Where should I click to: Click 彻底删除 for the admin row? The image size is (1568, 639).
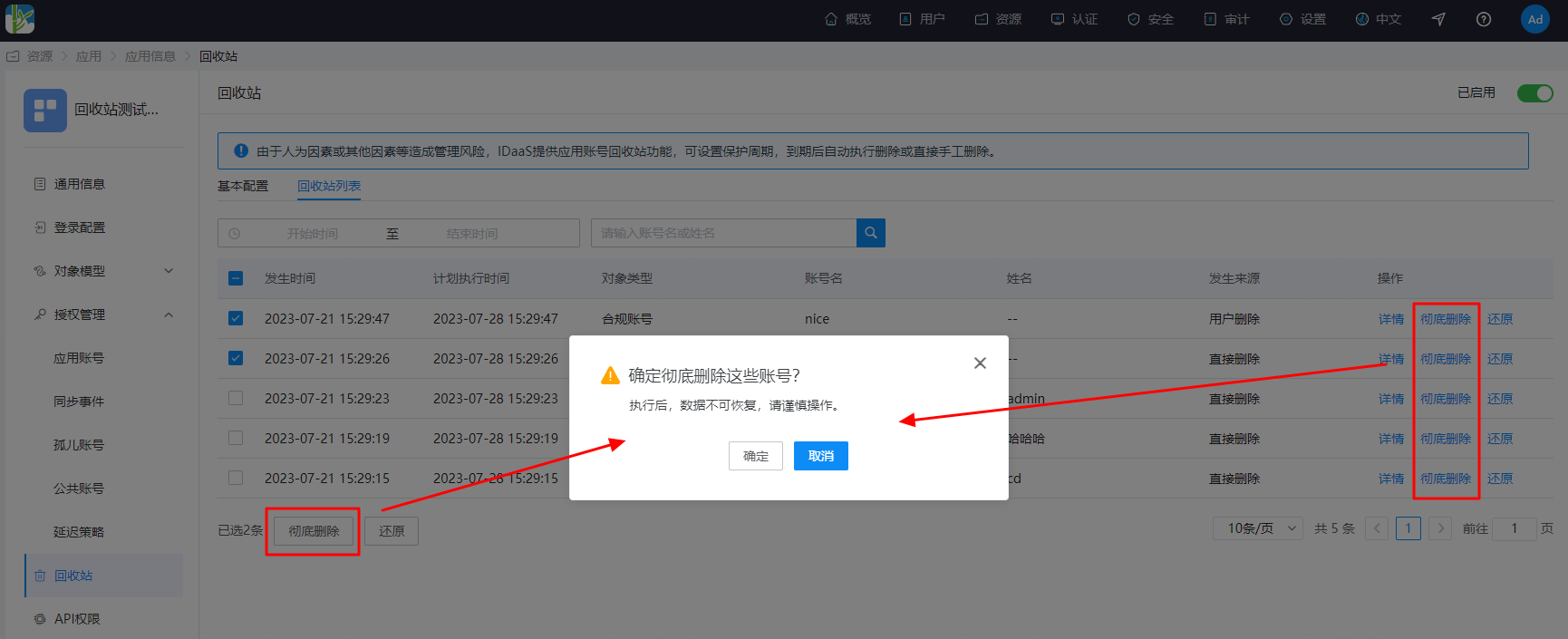1446,399
